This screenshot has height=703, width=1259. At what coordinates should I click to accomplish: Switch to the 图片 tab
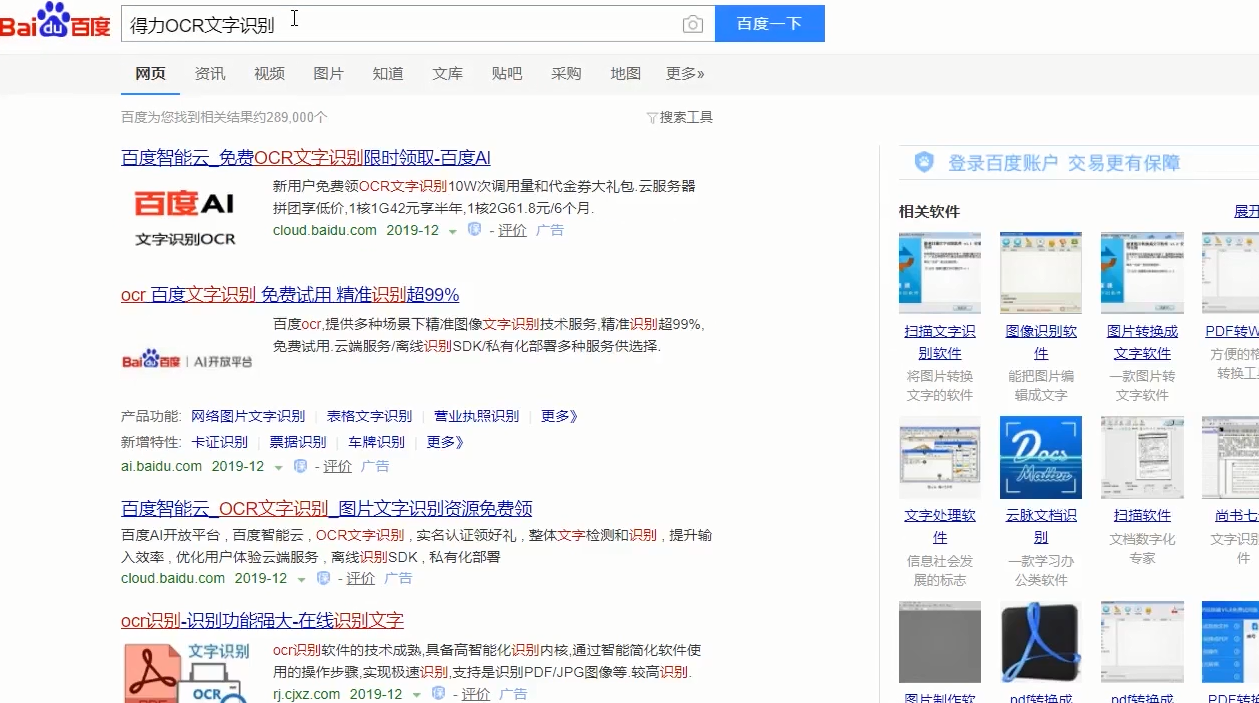[328, 74]
